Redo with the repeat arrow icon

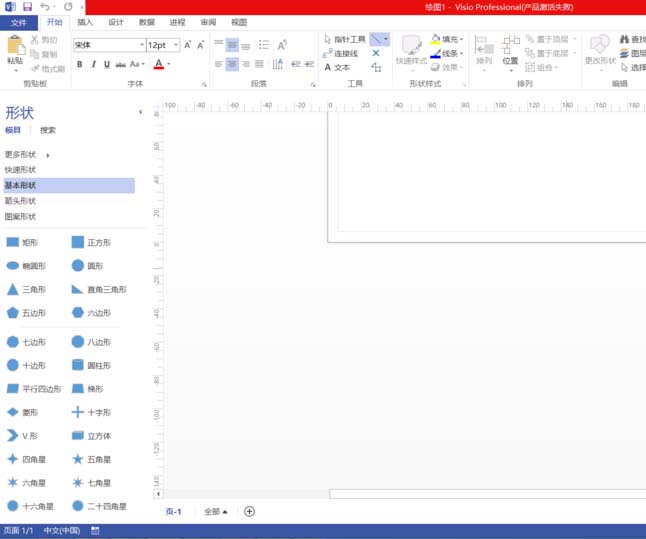click(x=68, y=7)
